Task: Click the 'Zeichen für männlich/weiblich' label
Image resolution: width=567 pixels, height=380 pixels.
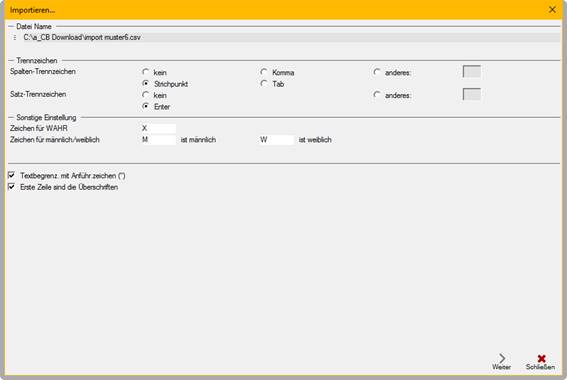Action: (x=55, y=140)
